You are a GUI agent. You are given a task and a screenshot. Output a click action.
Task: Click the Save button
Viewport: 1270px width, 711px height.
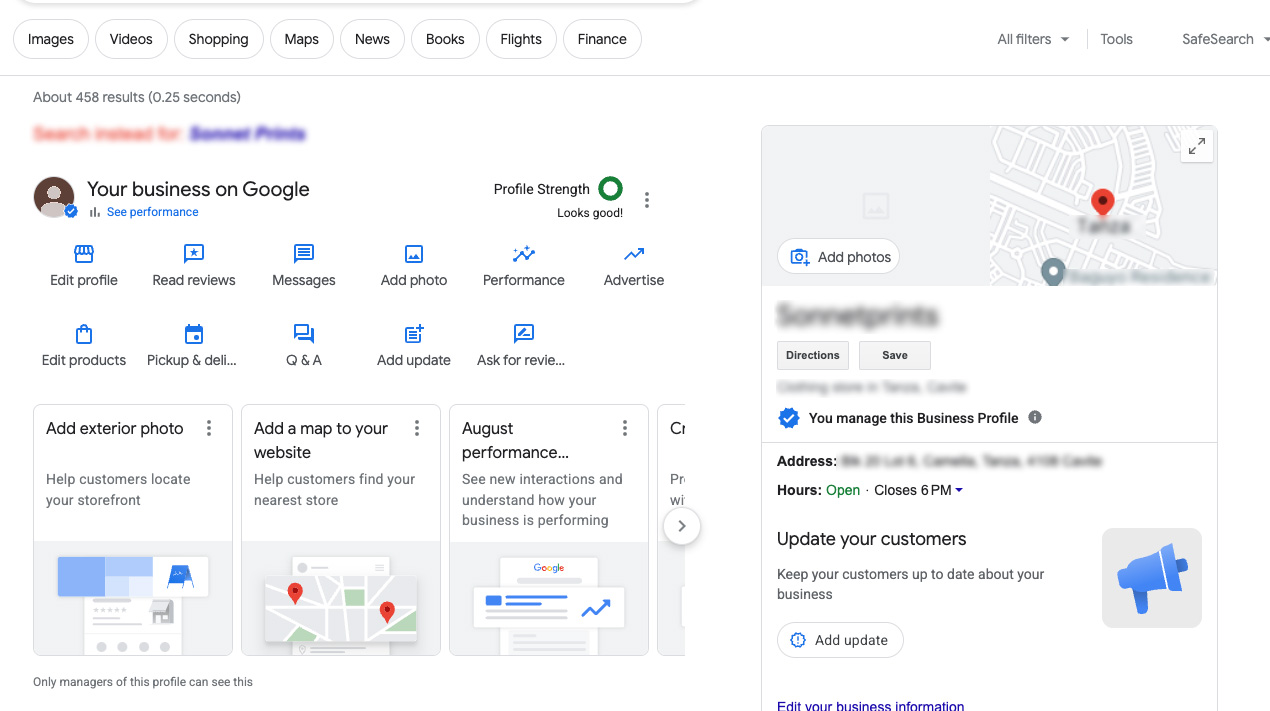tap(895, 355)
